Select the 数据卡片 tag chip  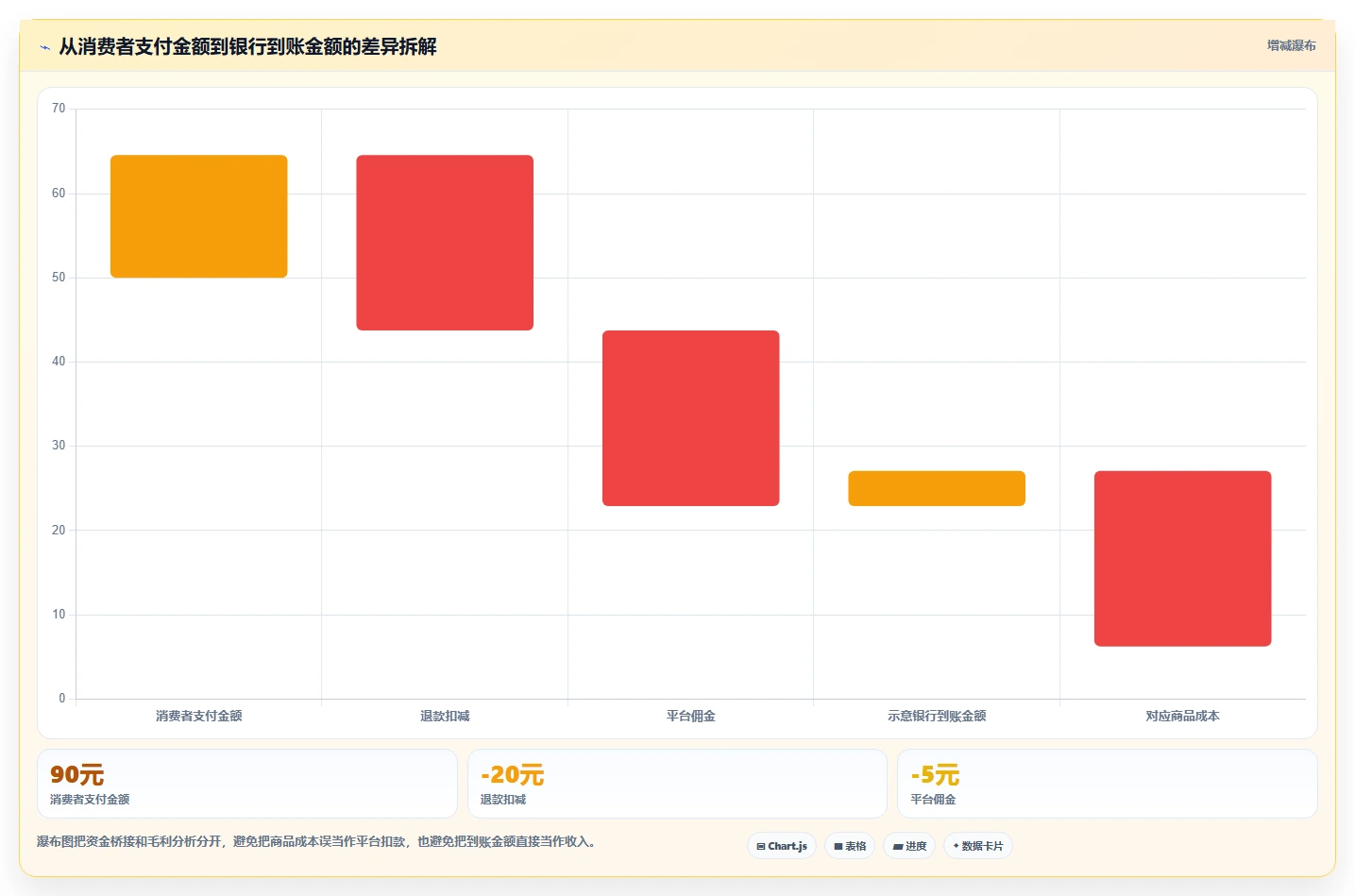coord(978,846)
